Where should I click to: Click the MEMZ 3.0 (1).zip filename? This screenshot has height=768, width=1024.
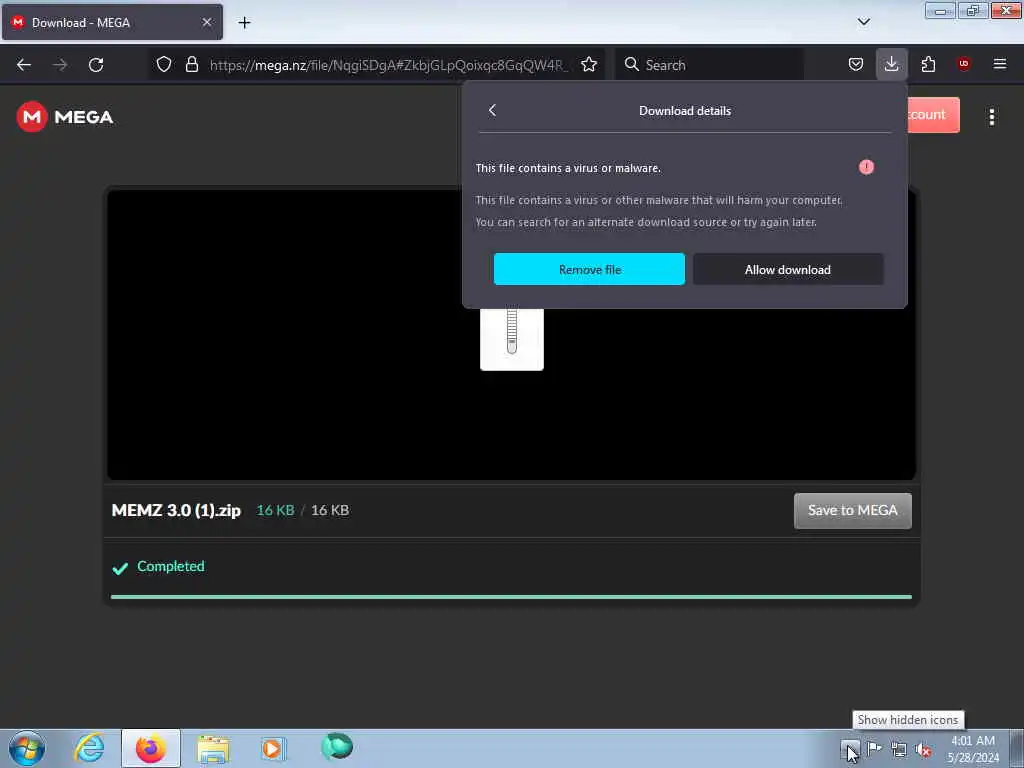pos(176,510)
